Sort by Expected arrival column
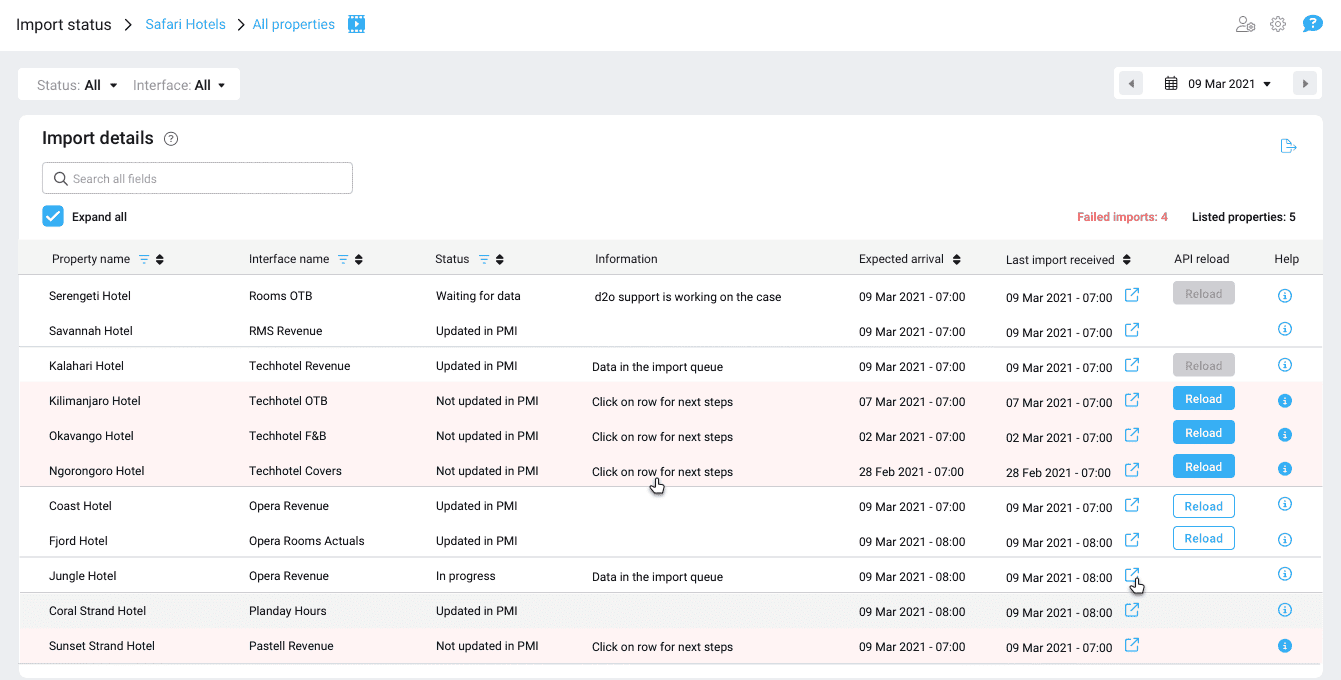Viewport: 1341px width, 680px height. tap(956, 259)
